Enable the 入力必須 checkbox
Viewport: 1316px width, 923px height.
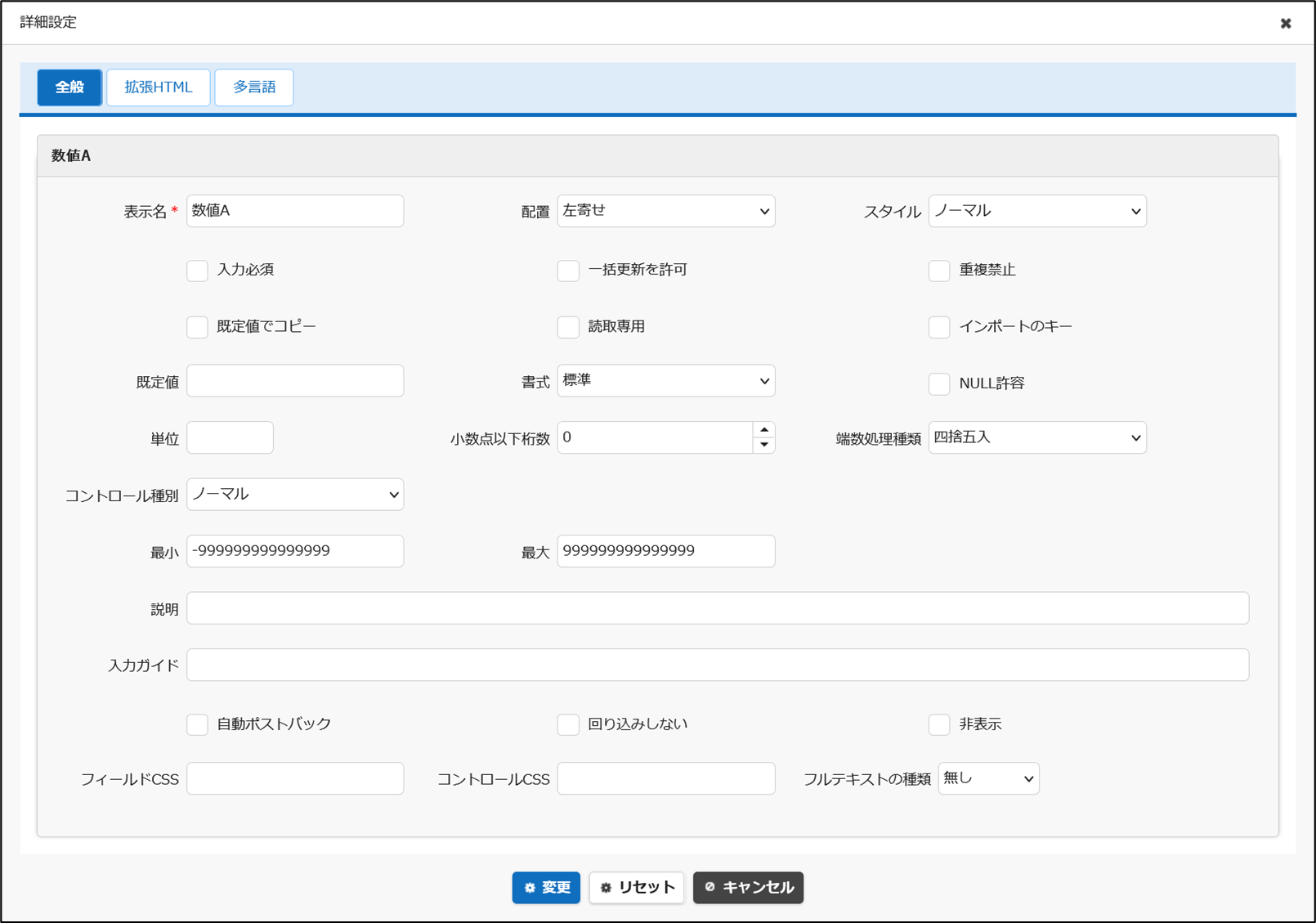click(x=197, y=271)
